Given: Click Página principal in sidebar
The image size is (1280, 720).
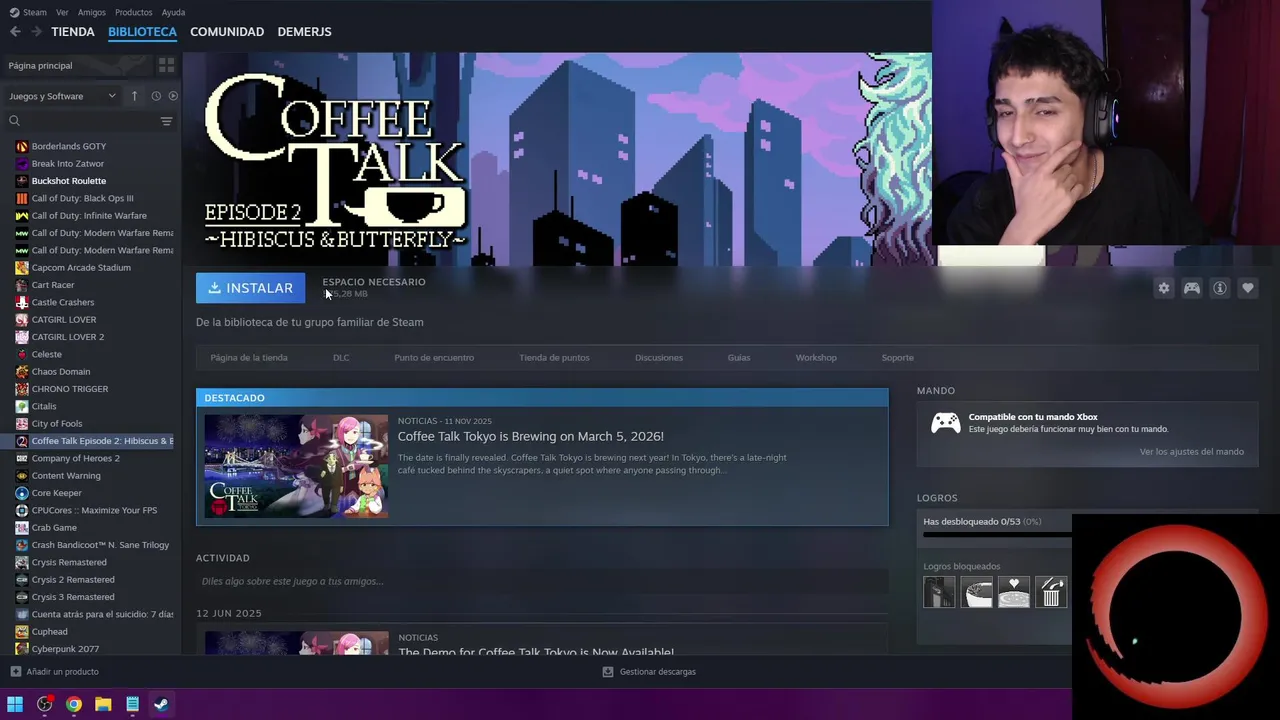Looking at the screenshot, I should point(40,65).
